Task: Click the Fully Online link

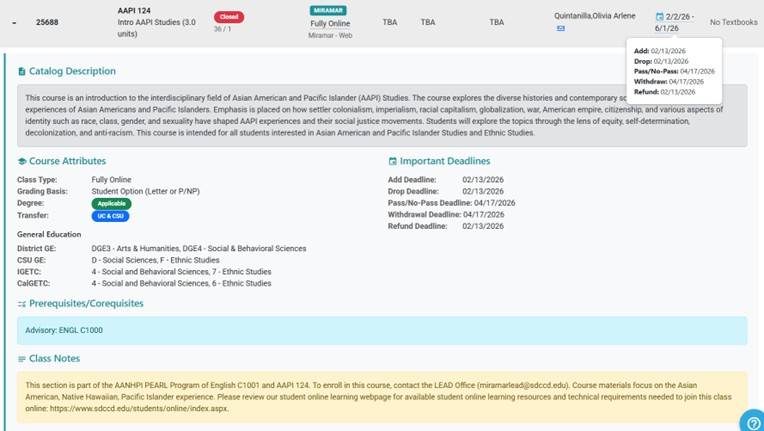Action: (x=330, y=23)
